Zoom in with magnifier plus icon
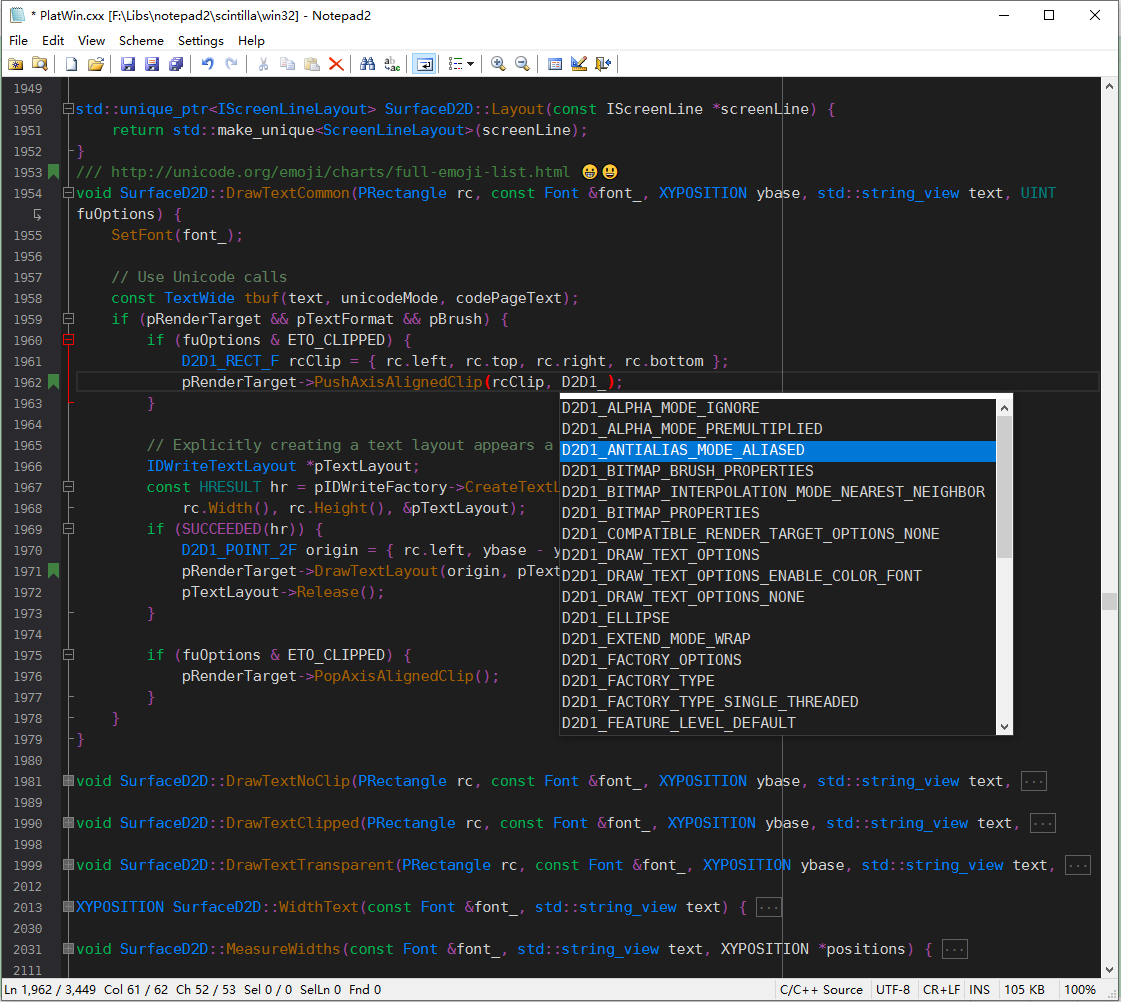 tap(498, 64)
